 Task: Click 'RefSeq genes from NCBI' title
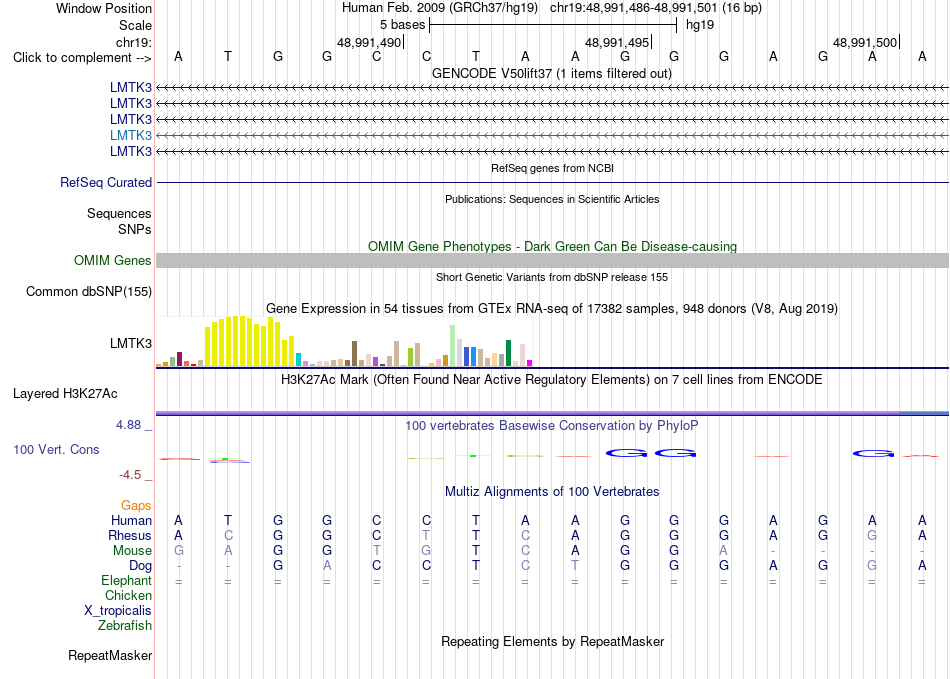[552, 168]
